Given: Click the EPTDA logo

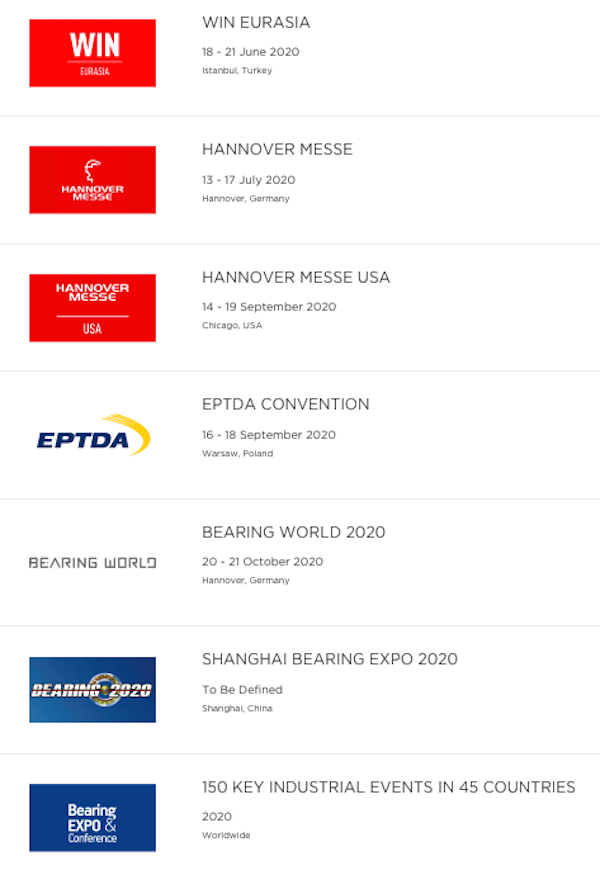Looking at the screenshot, I should 92,436.
